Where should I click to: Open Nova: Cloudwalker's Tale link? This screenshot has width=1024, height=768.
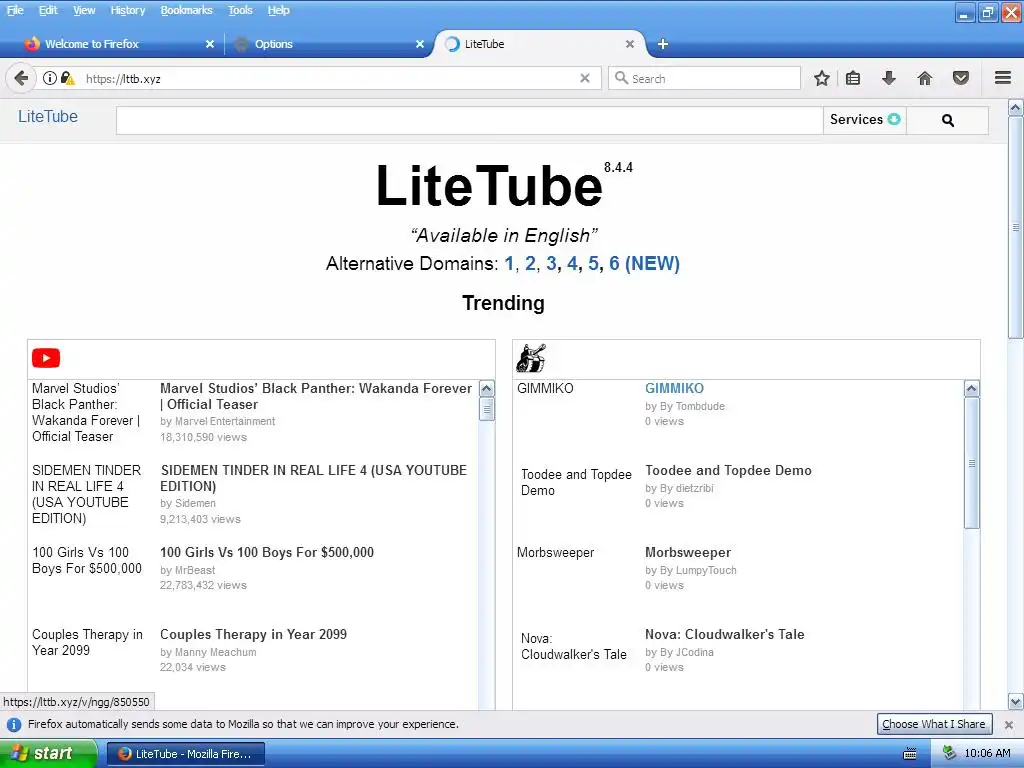point(724,634)
